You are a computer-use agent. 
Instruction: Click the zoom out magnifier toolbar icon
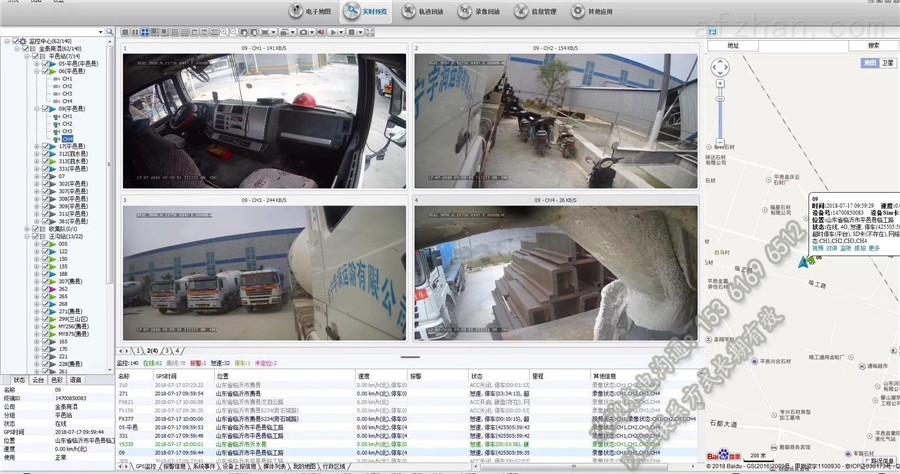click(x=234, y=32)
